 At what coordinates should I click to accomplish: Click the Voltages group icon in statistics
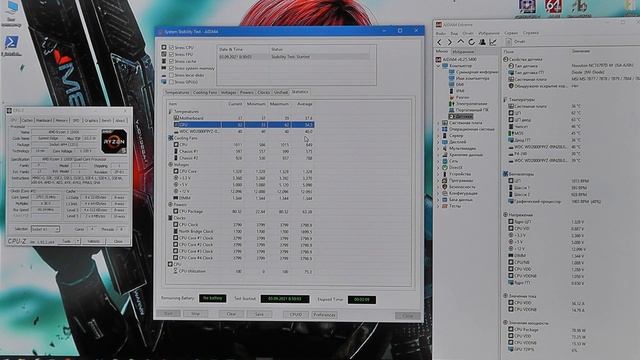pos(171,164)
